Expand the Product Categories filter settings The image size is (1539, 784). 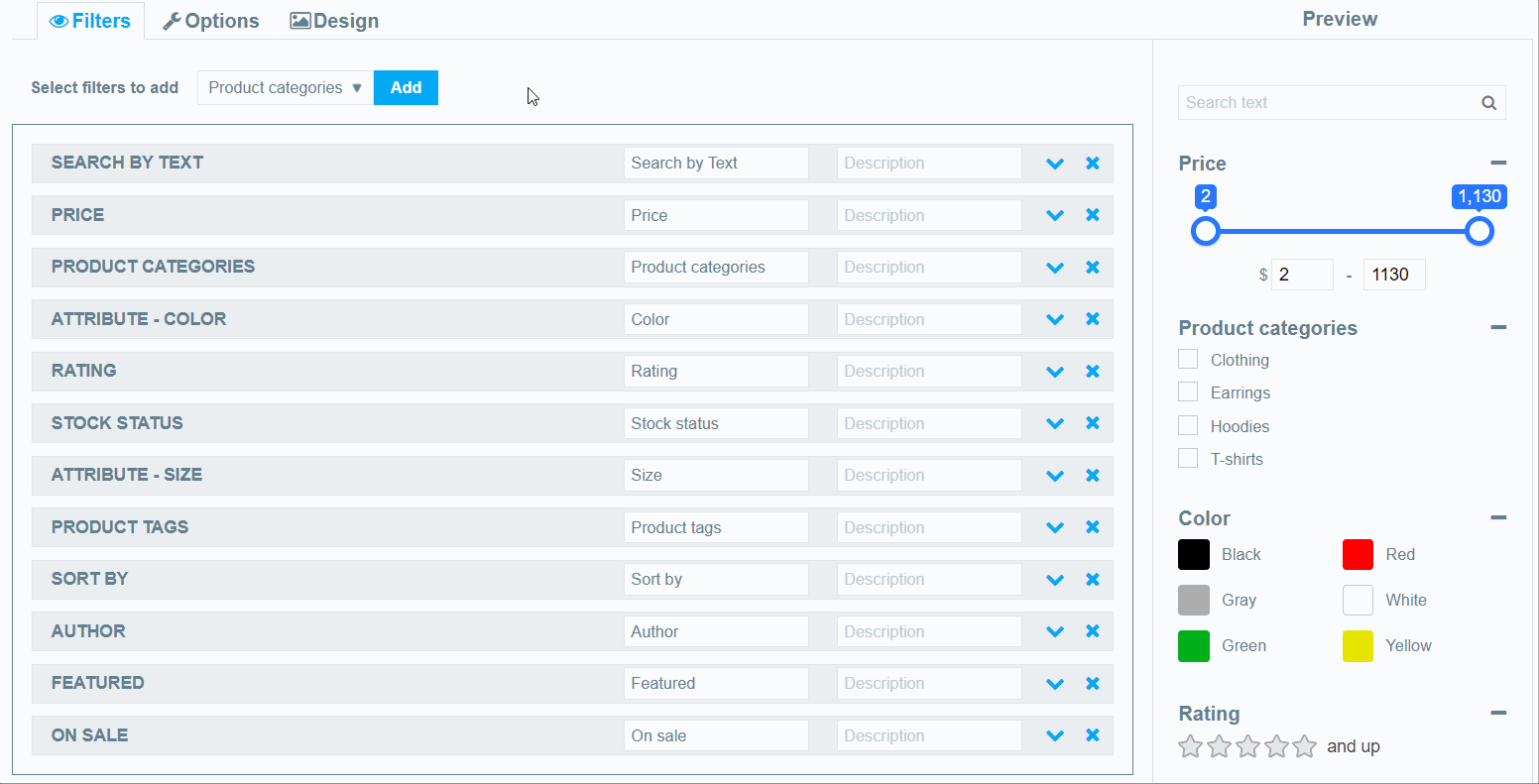[1055, 268]
